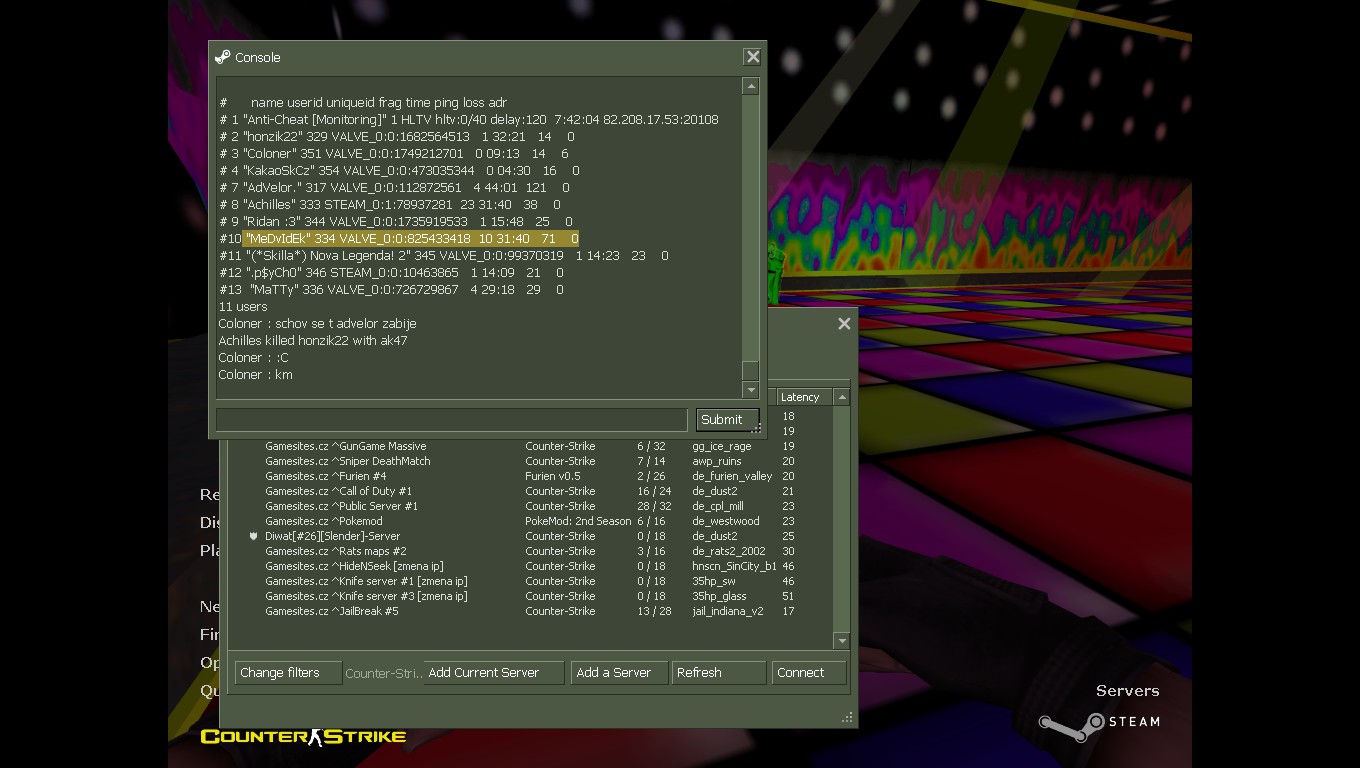Click the "11 users" console line
The width and height of the screenshot is (1360, 768).
pyautogui.click(x=243, y=306)
